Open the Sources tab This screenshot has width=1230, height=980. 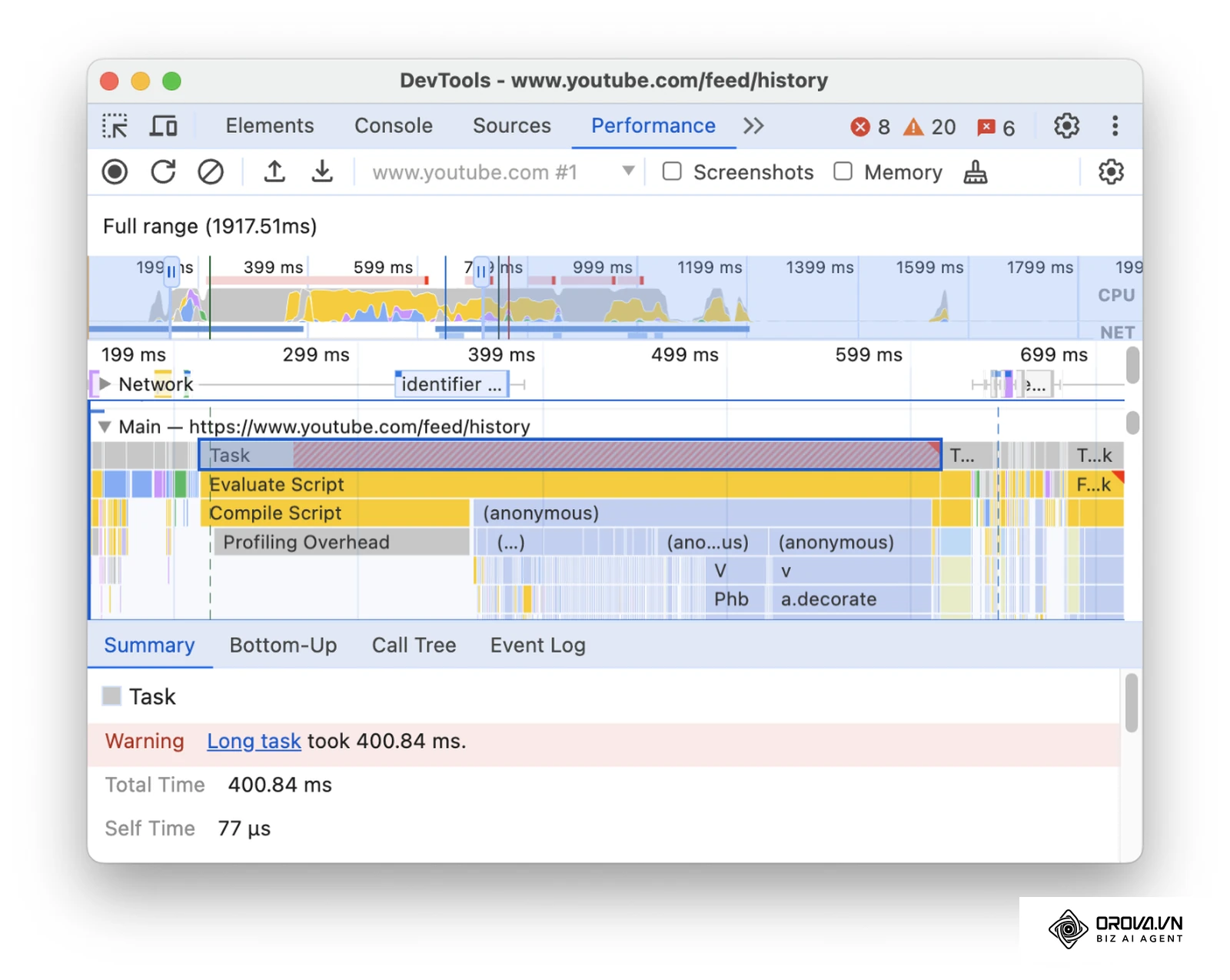(512, 126)
